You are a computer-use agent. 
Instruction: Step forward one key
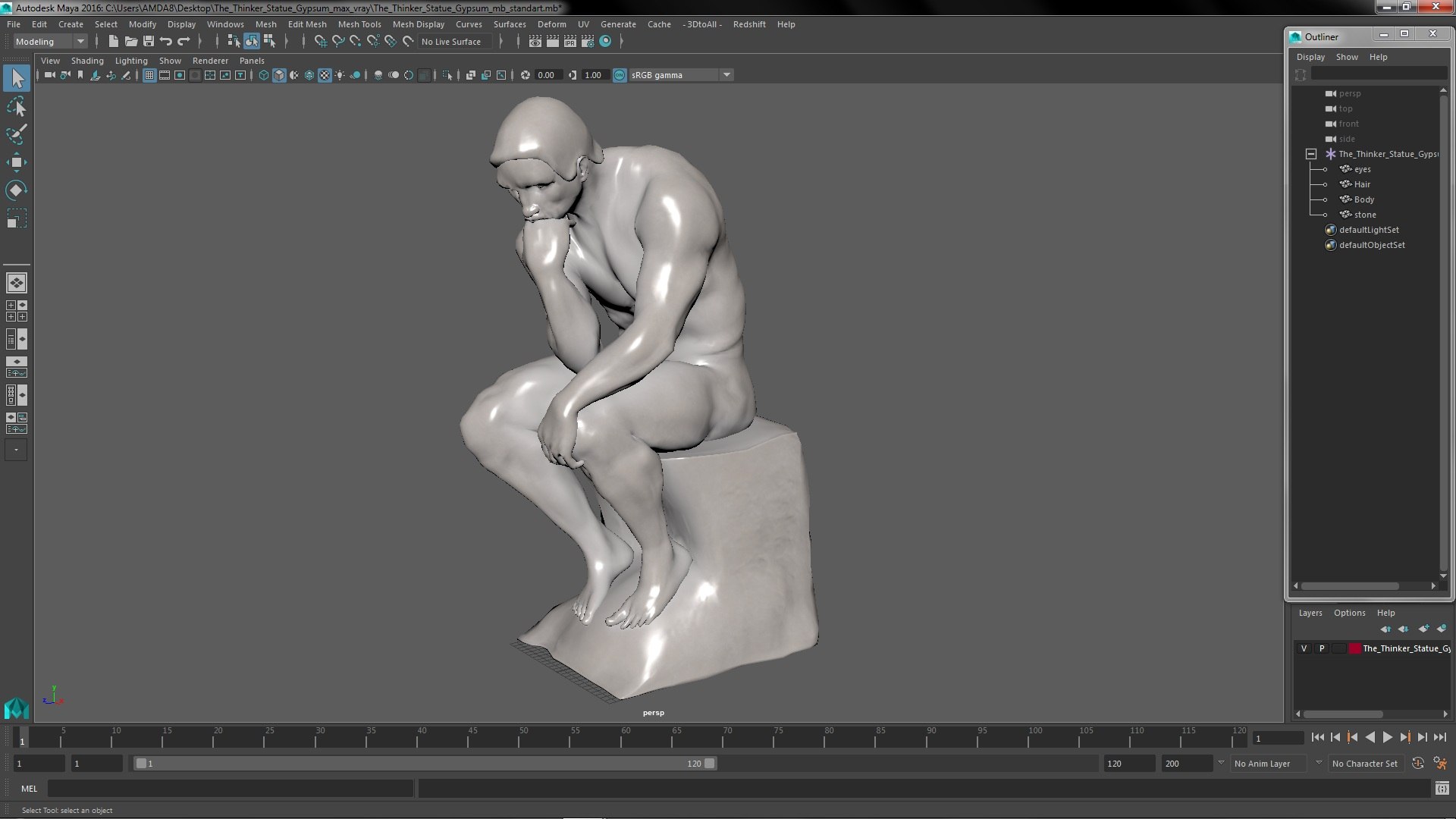[x=1404, y=737]
